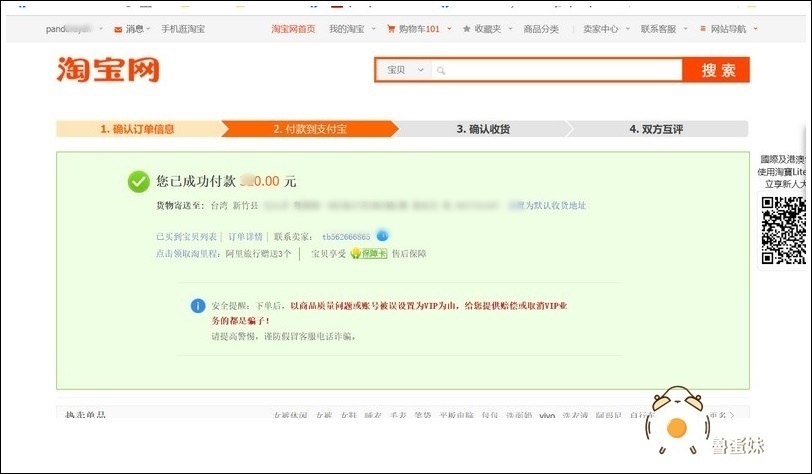Click the QR code on the right side
812x474 pixels.
(x=784, y=231)
